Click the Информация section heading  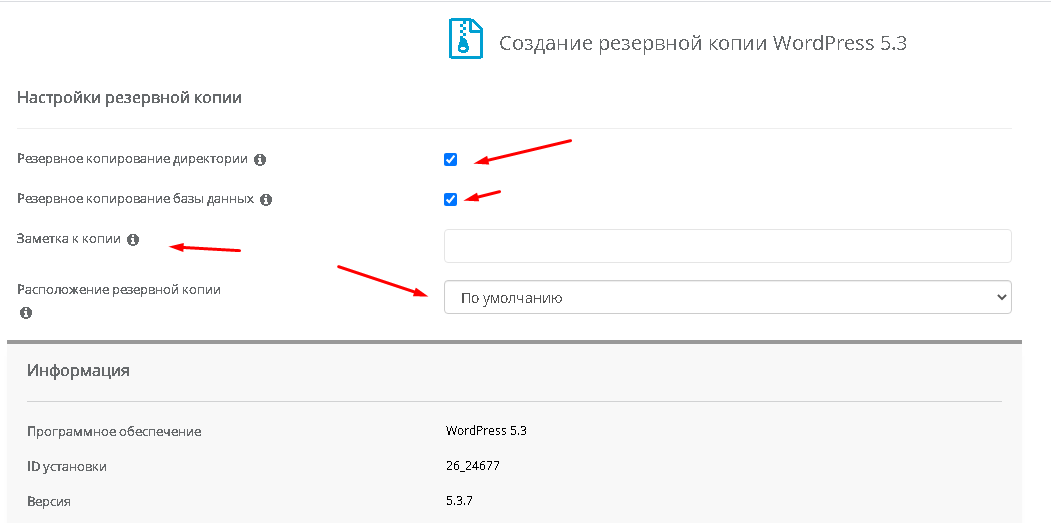click(x=78, y=370)
